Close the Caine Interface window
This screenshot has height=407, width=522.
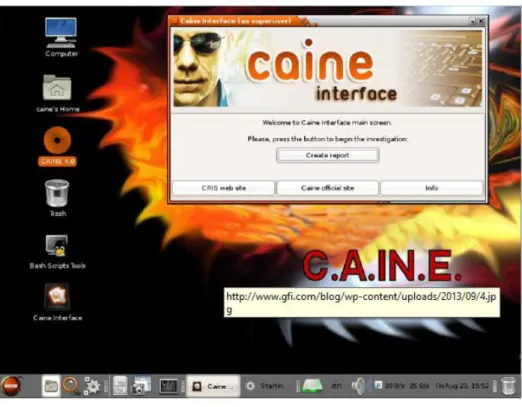[482, 21]
